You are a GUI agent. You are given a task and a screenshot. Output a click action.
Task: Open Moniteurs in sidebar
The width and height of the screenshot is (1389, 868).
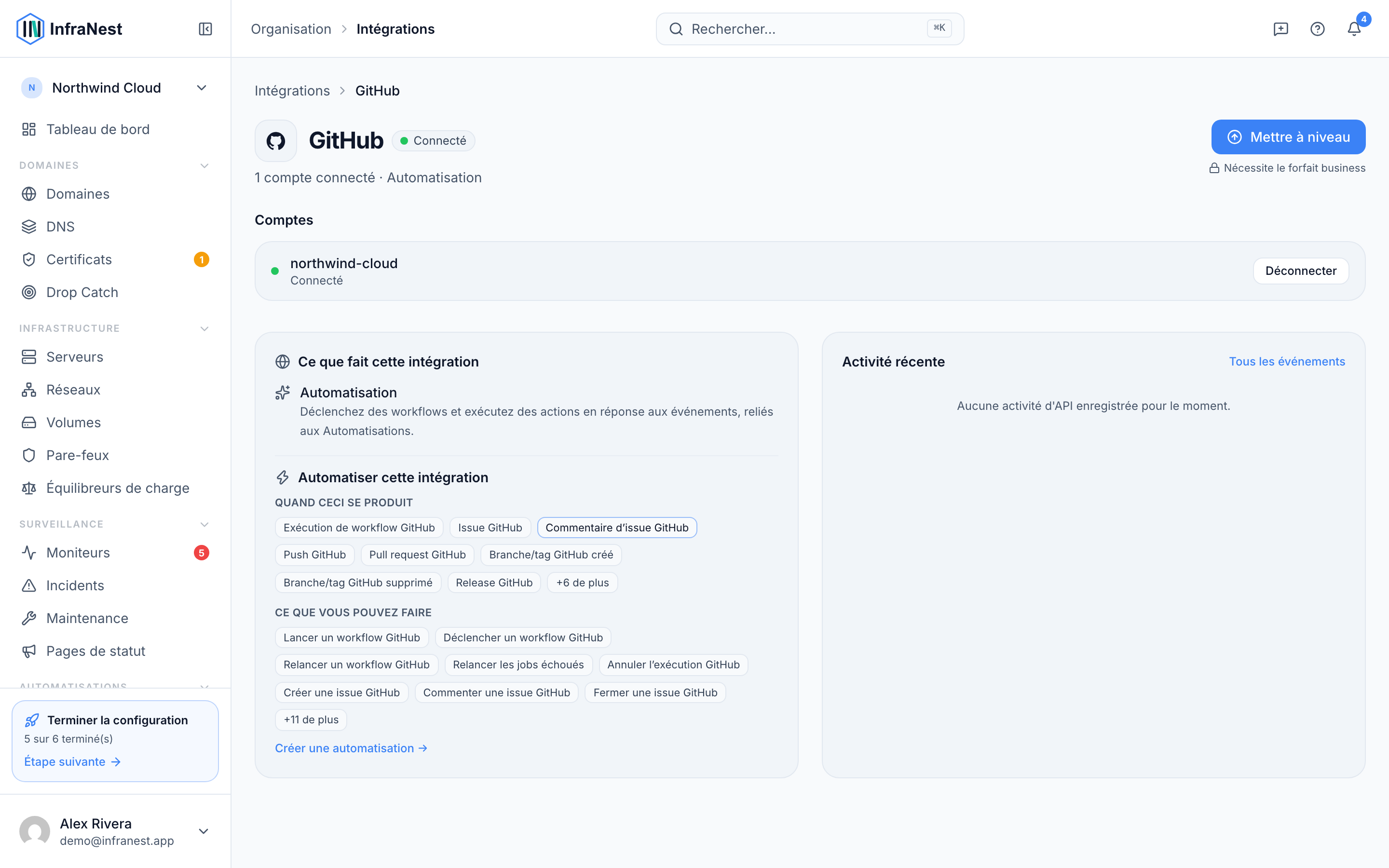point(115,553)
